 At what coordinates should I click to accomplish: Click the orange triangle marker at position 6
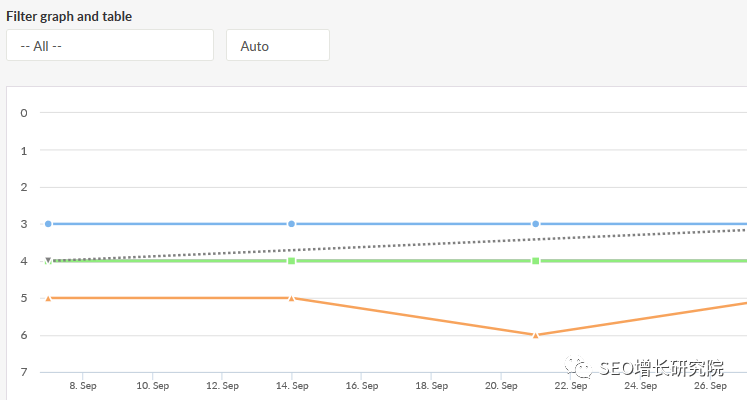[x=536, y=335]
